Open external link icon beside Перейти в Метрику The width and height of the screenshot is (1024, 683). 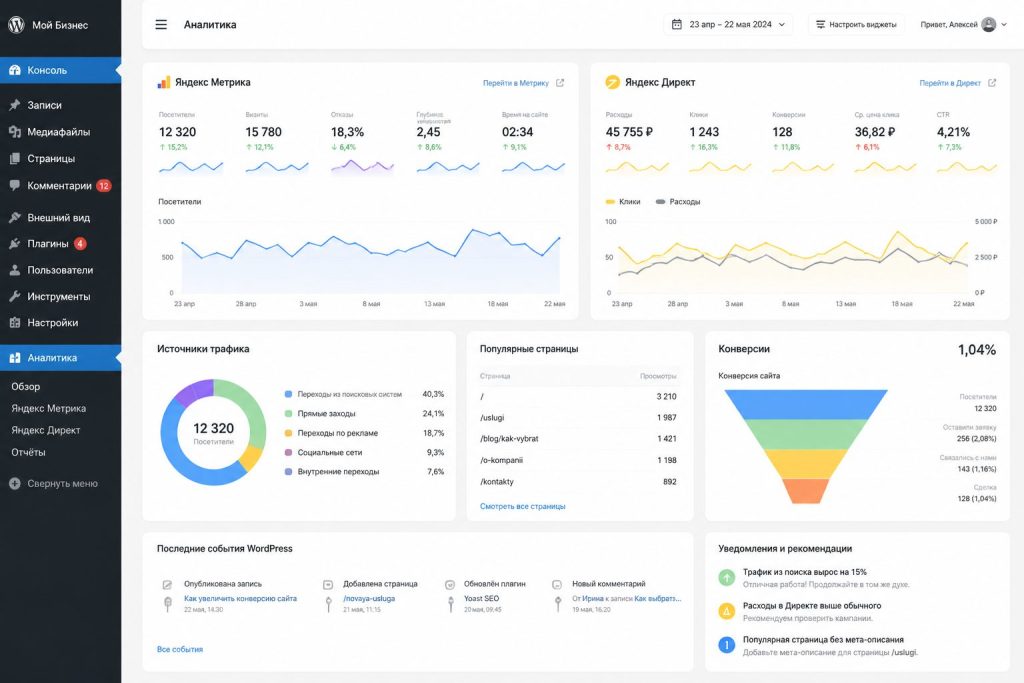(x=560, y=83)
